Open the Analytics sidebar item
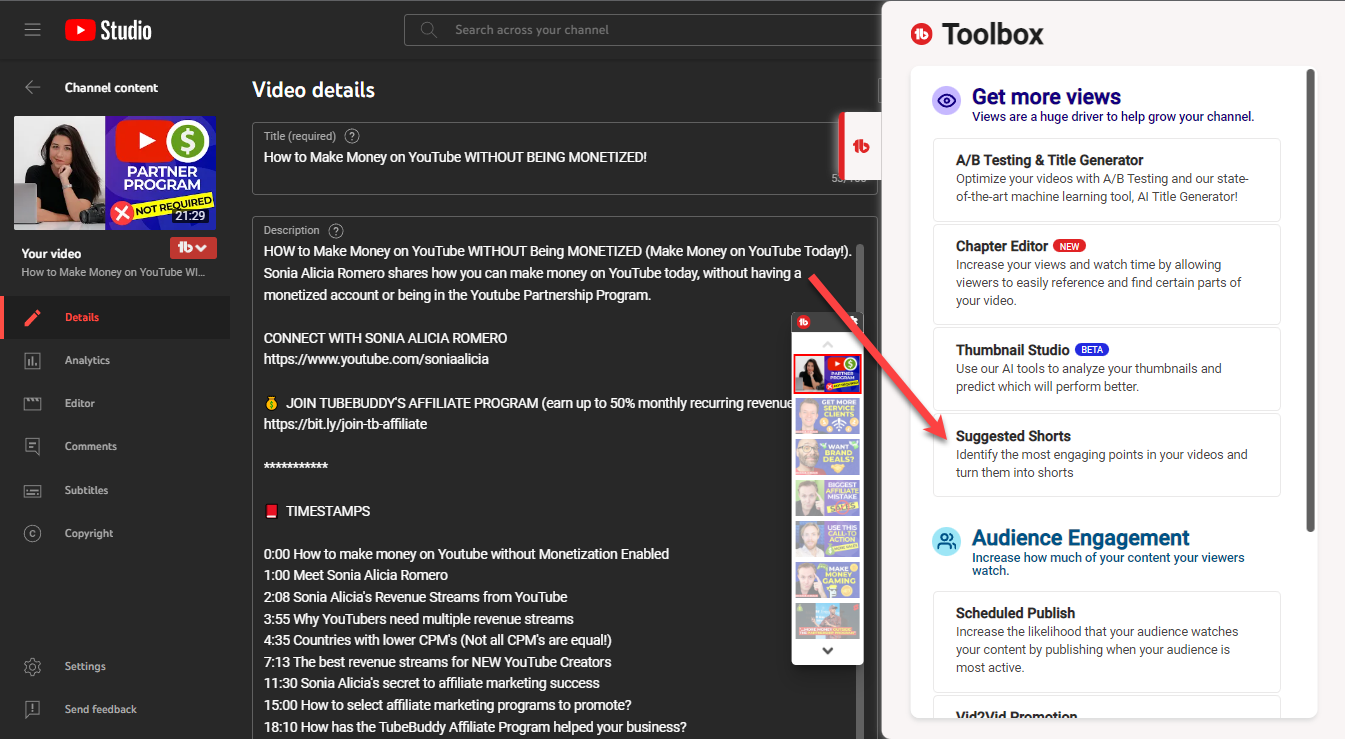1345x739 pixels. pos(87,360)
